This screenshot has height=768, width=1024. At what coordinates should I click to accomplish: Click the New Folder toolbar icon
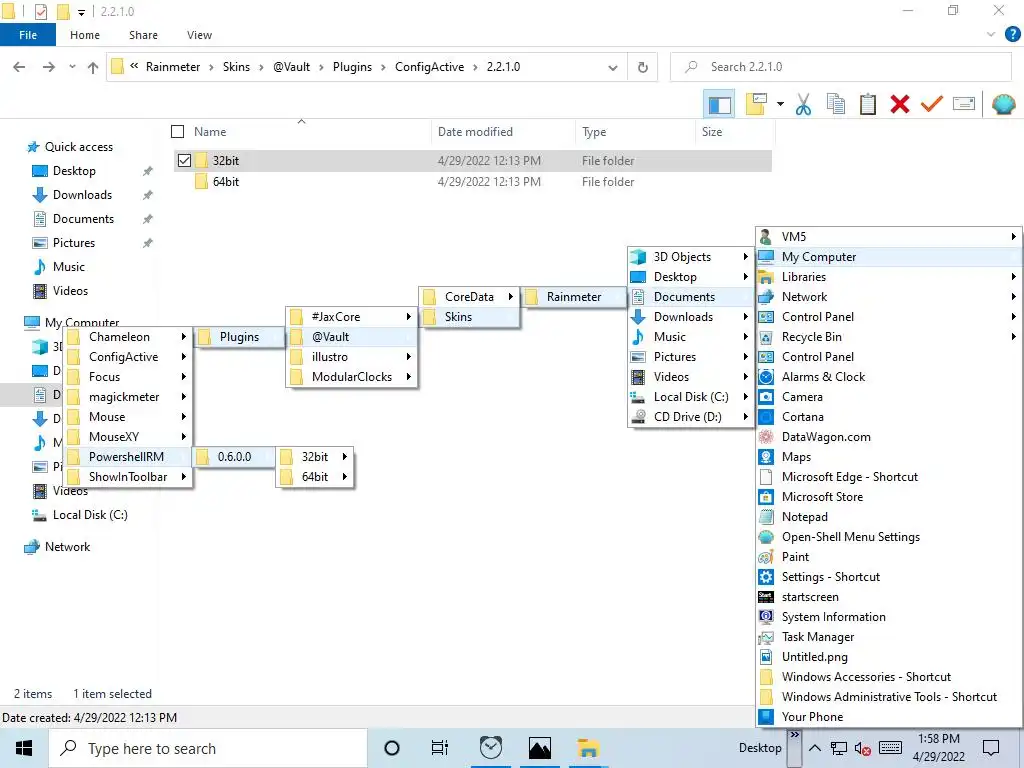pos(756,104)
